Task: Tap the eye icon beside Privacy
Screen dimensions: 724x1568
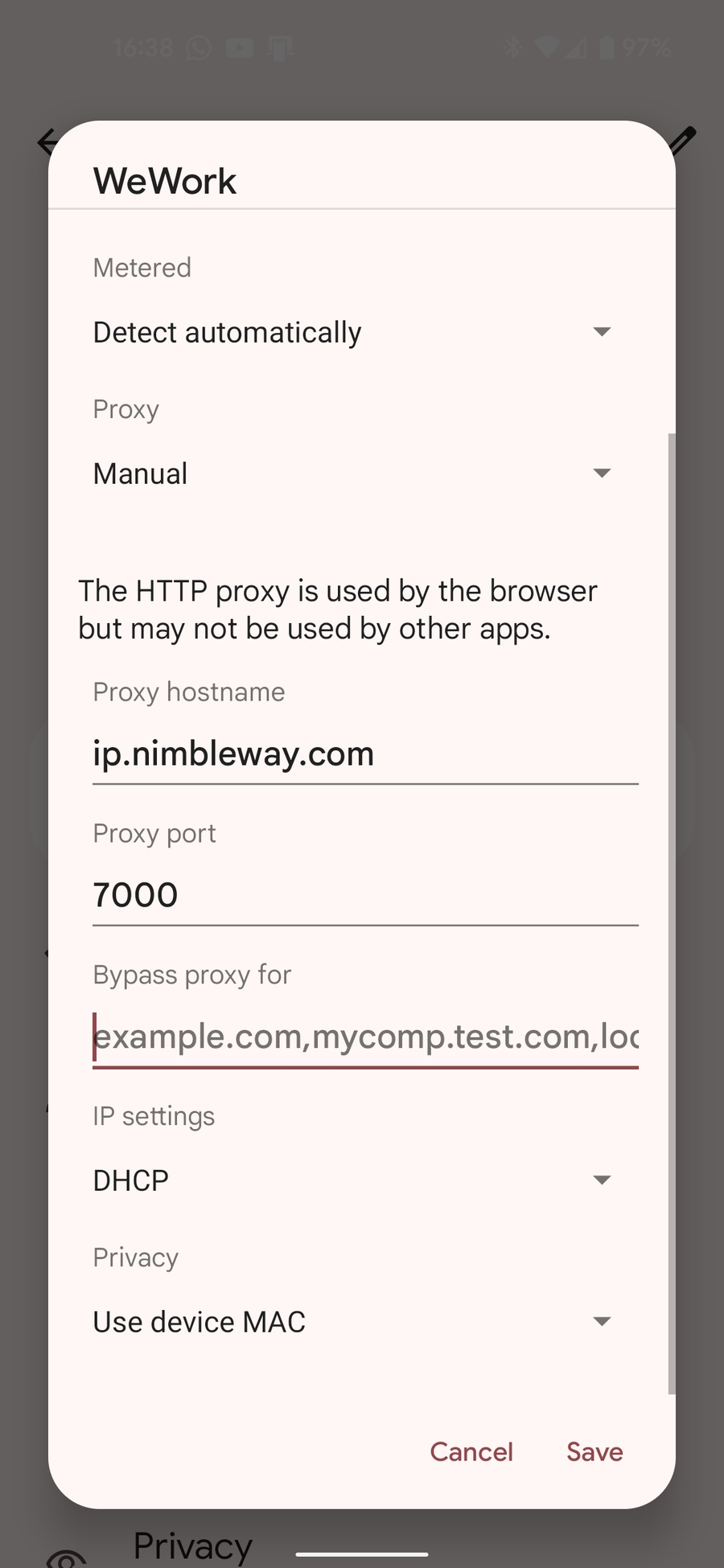Action: tap(66, 1558)
